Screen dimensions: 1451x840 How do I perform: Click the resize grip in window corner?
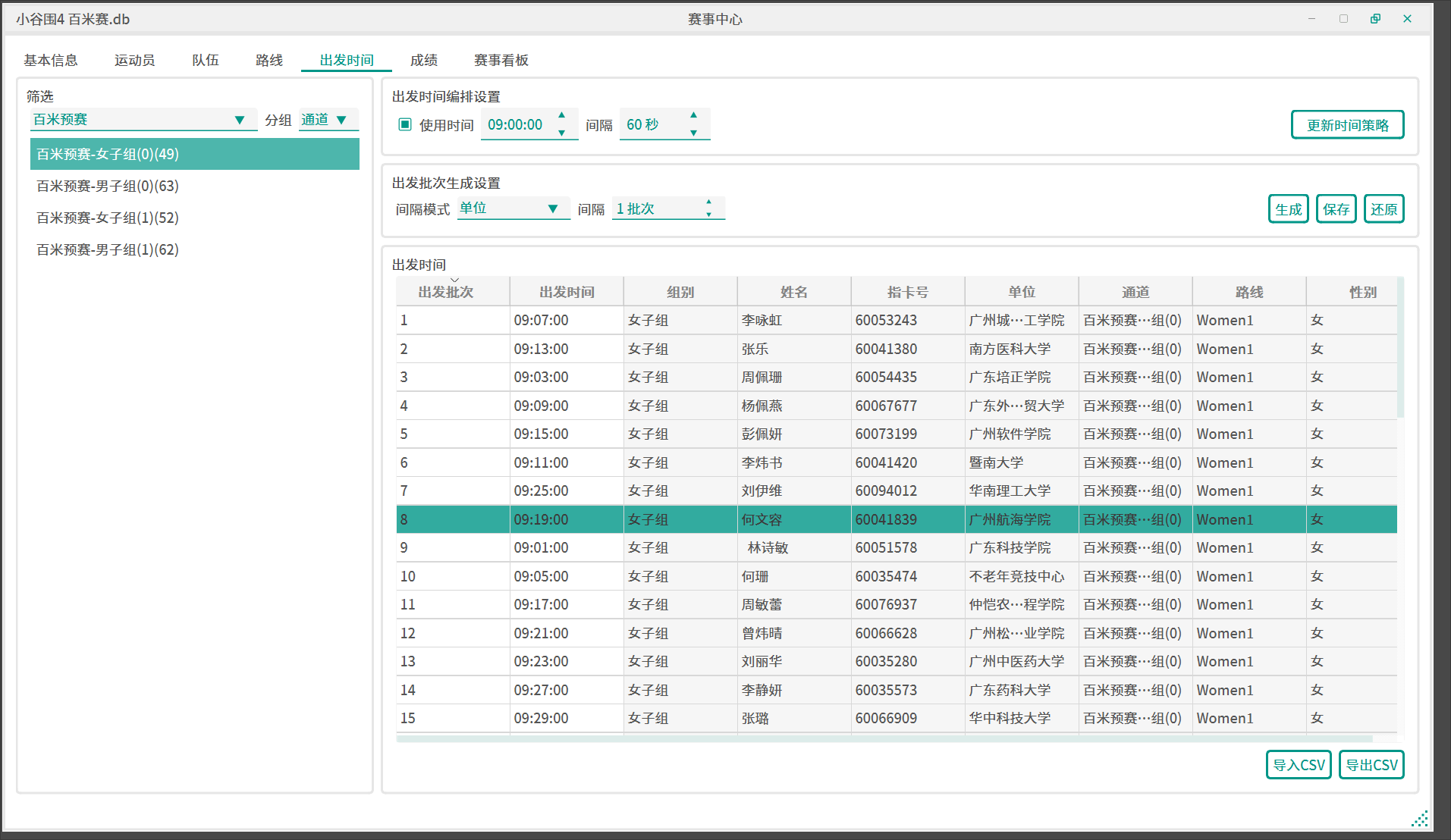(x=1419, y=819)
